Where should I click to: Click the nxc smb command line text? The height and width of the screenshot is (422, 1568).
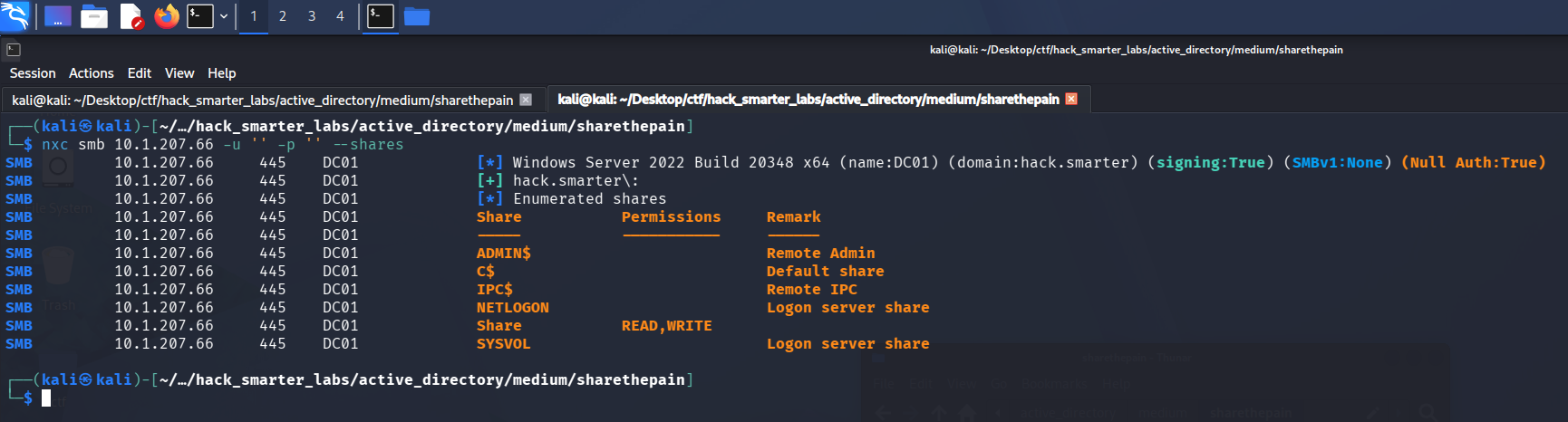(x=223, y=145)
